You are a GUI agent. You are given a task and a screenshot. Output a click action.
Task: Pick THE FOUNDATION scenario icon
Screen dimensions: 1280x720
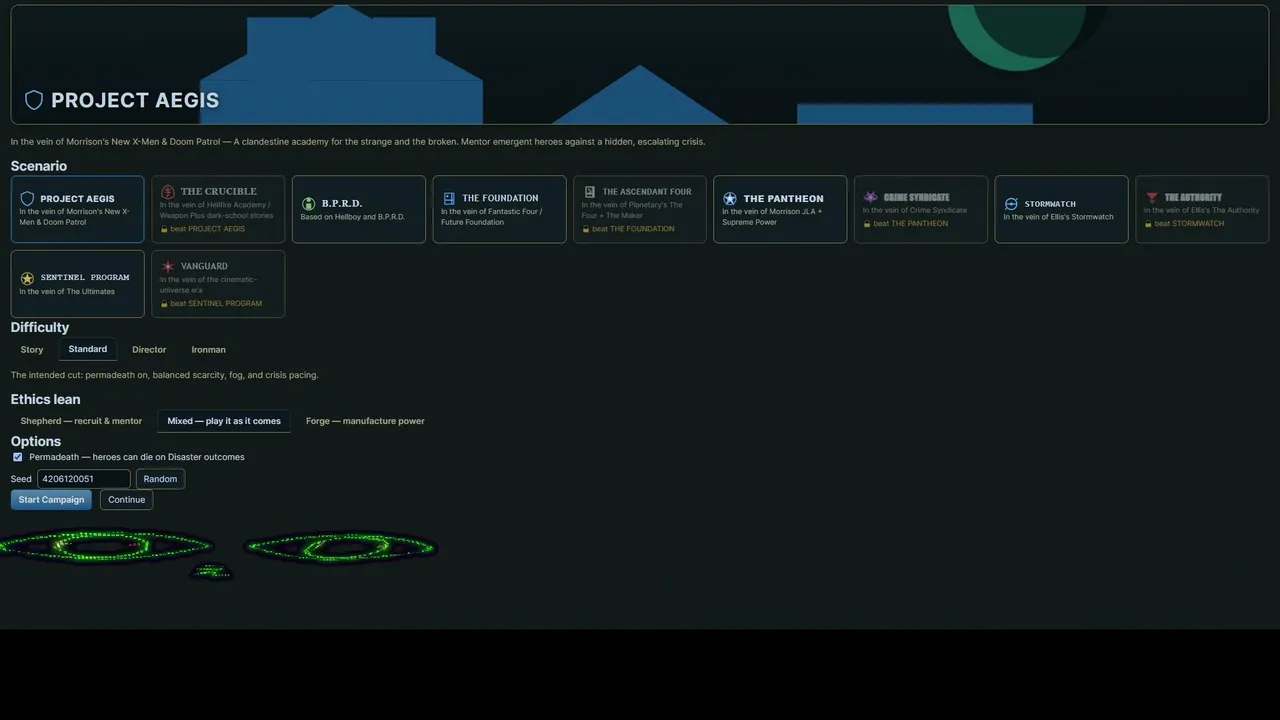[x=449, y=198]
